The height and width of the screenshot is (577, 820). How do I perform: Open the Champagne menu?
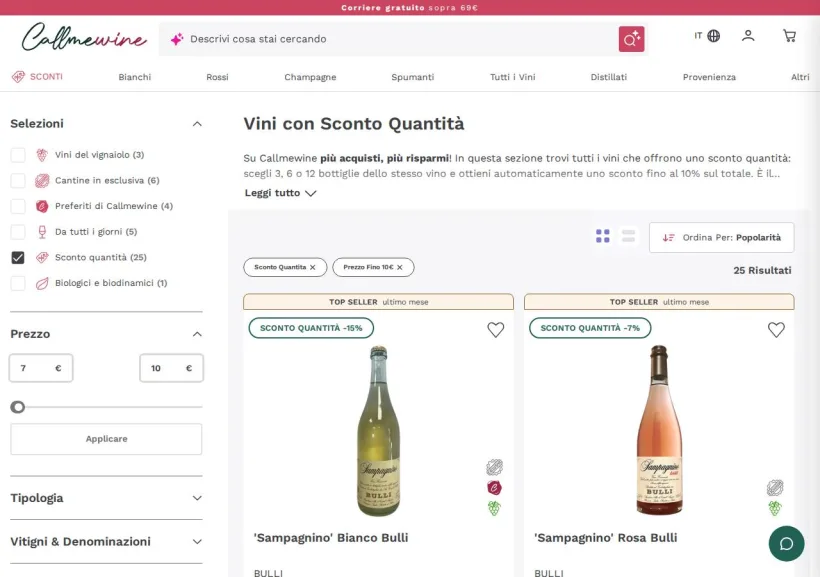pyautogui.click(x=310, y=77)
